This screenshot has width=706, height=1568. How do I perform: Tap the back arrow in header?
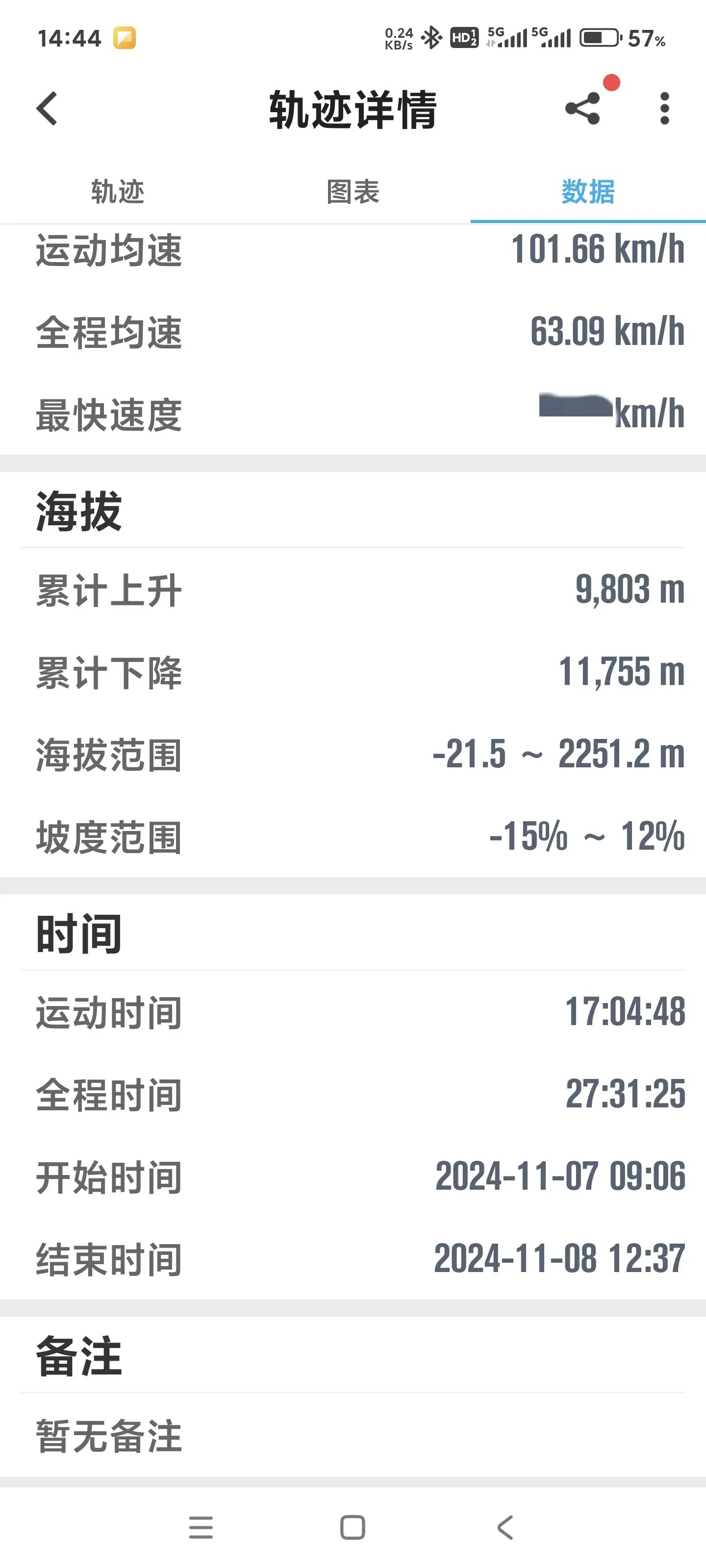coord(47,109)
